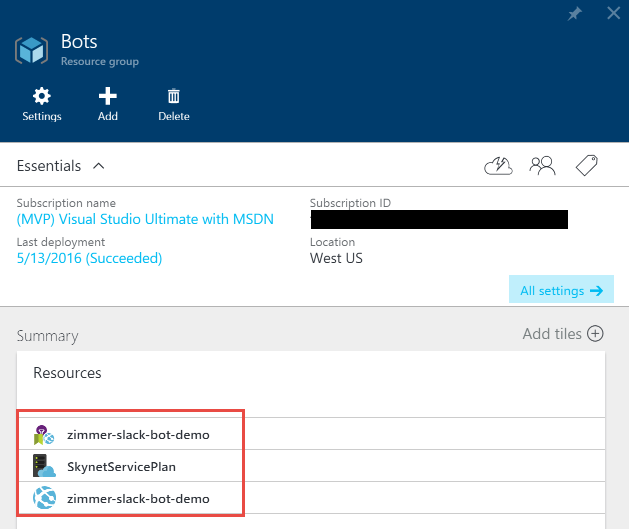Click the Settings gear icon
Viewport: 629px width, 529px height.
(x=42, y=97)
